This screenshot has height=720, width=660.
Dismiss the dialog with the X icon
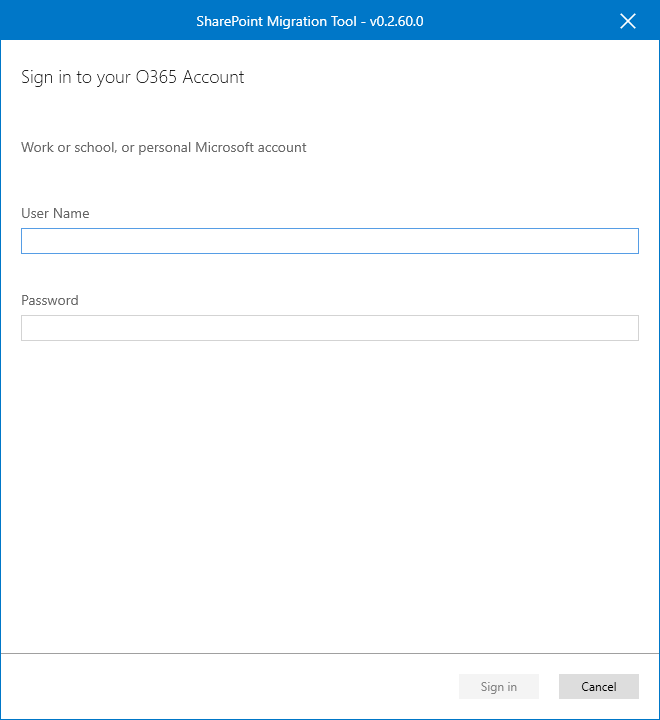click(x=628, y=21)
